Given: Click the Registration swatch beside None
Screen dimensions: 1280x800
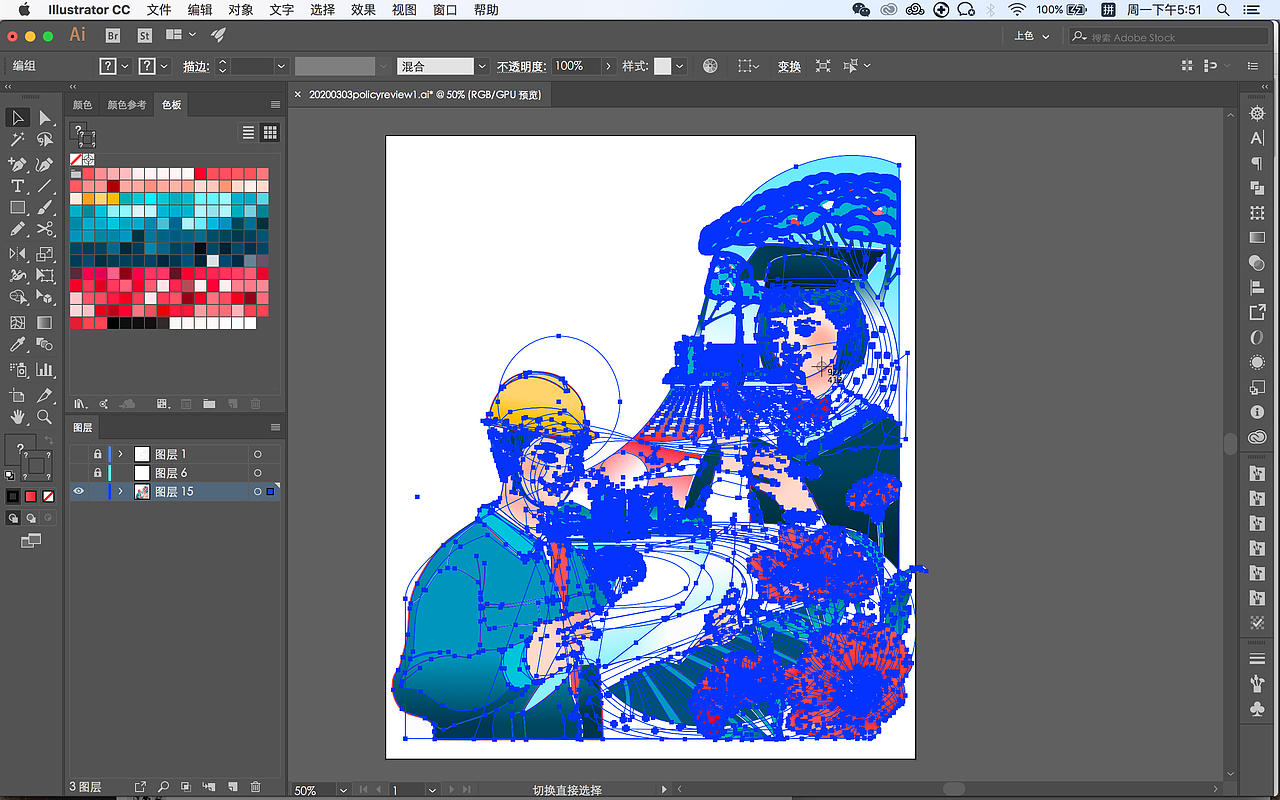Looking at the screenshot, I should [x=88, y=159].
